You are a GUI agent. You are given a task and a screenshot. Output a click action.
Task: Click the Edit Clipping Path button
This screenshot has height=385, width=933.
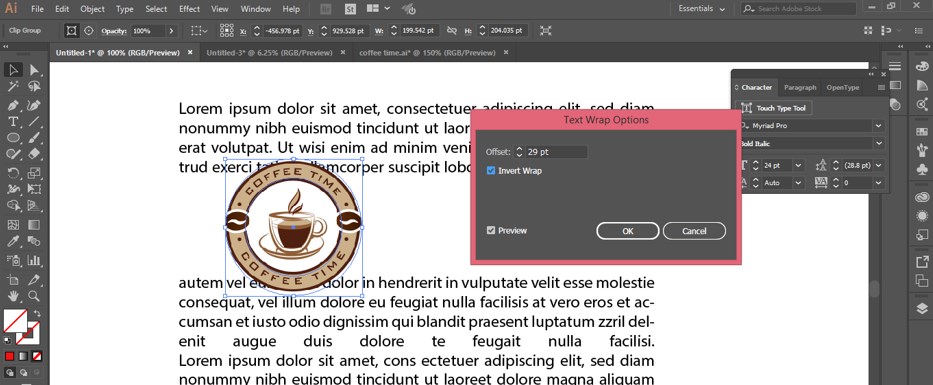71,30
